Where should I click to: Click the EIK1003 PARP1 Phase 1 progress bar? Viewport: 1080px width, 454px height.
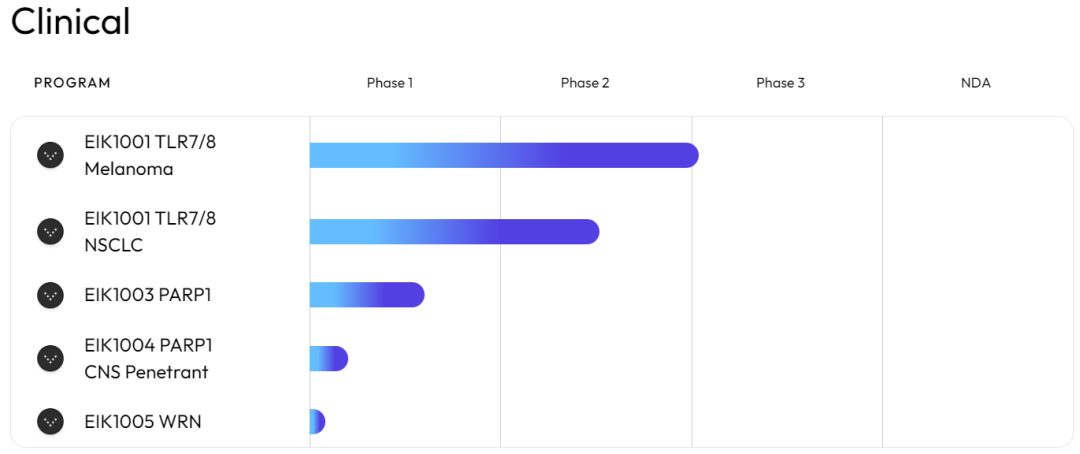pyautogui.click(x=367, y=295)
